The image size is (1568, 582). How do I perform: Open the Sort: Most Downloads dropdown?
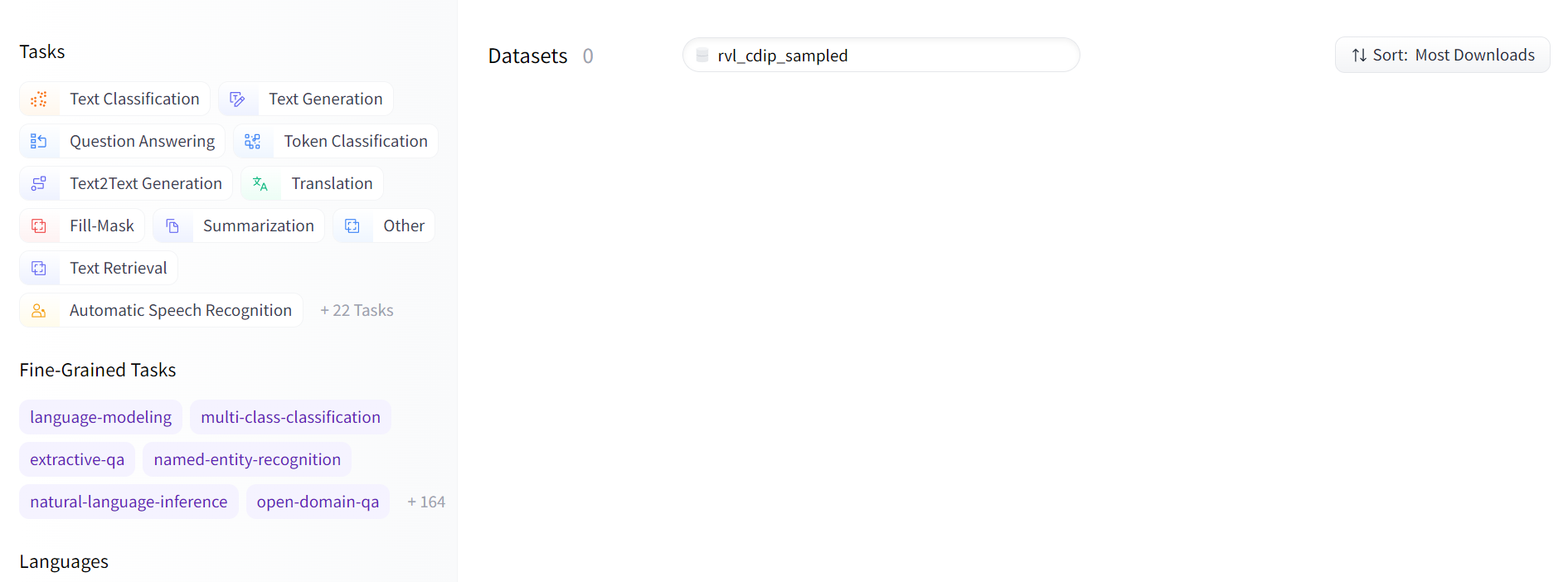pyautogui.click(x=1443, y=55)
